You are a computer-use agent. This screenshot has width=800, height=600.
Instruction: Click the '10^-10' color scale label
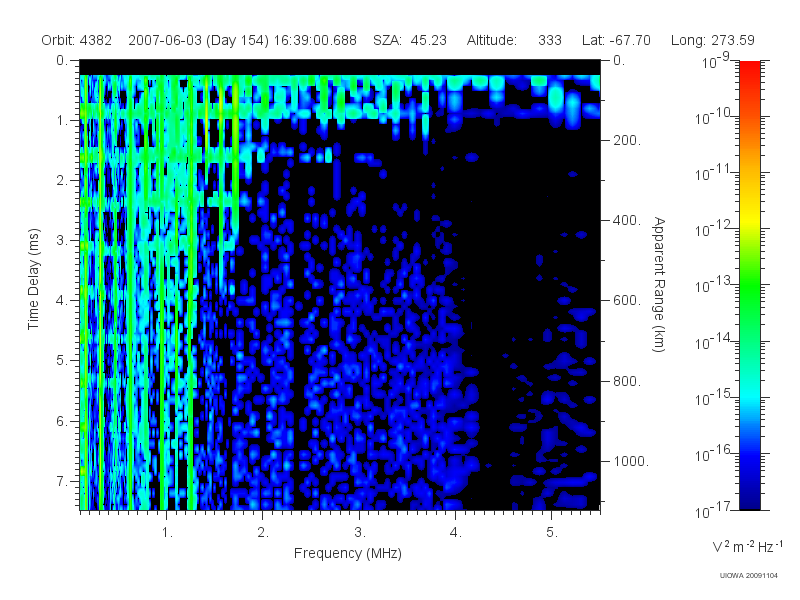coord(715,117)
